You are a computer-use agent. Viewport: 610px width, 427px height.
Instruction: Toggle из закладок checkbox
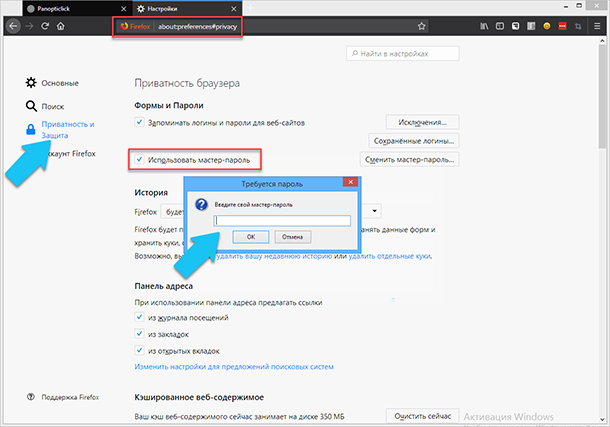[139, 334]
